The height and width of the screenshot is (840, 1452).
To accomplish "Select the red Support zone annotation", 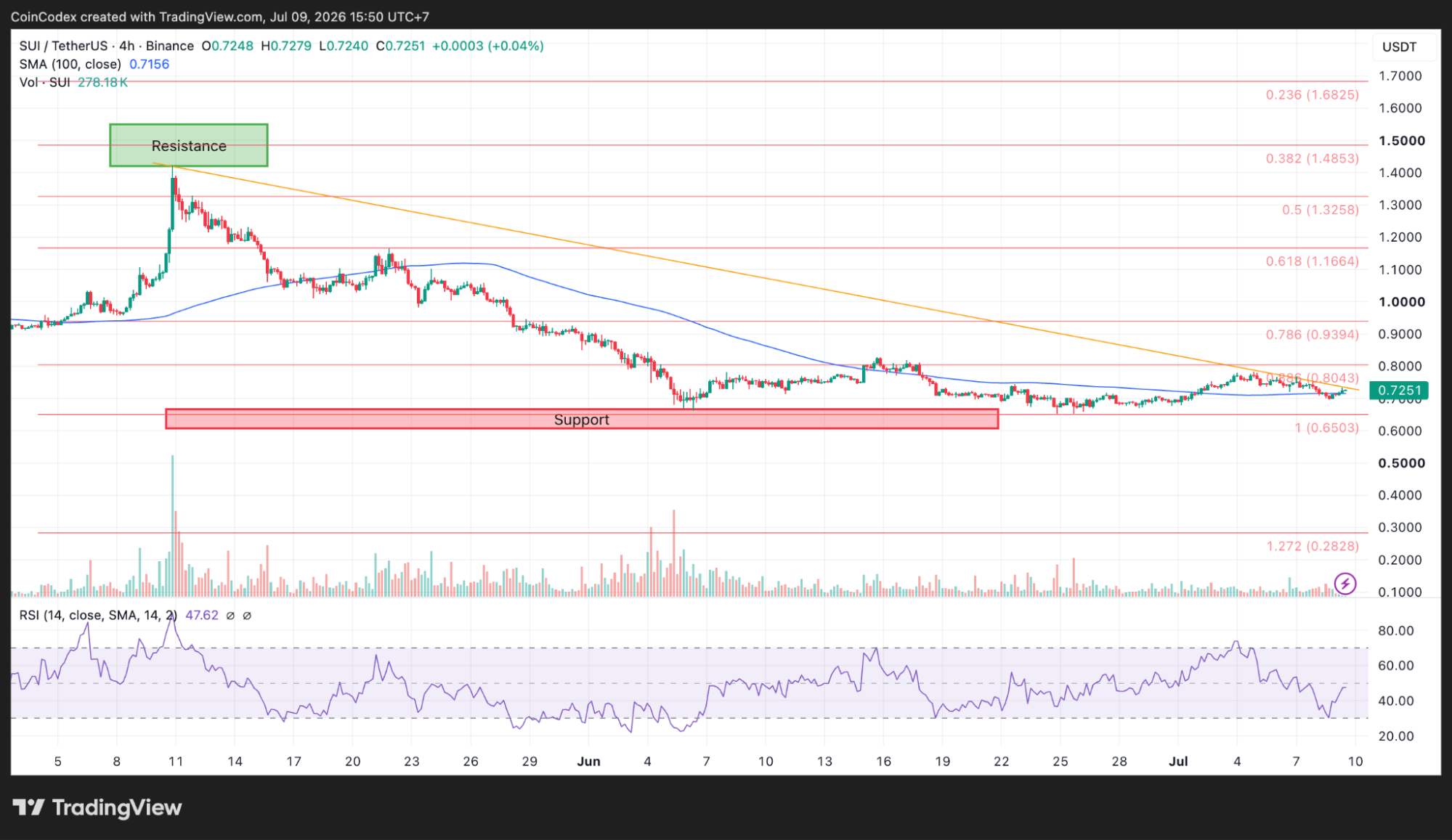I will 582,419.
